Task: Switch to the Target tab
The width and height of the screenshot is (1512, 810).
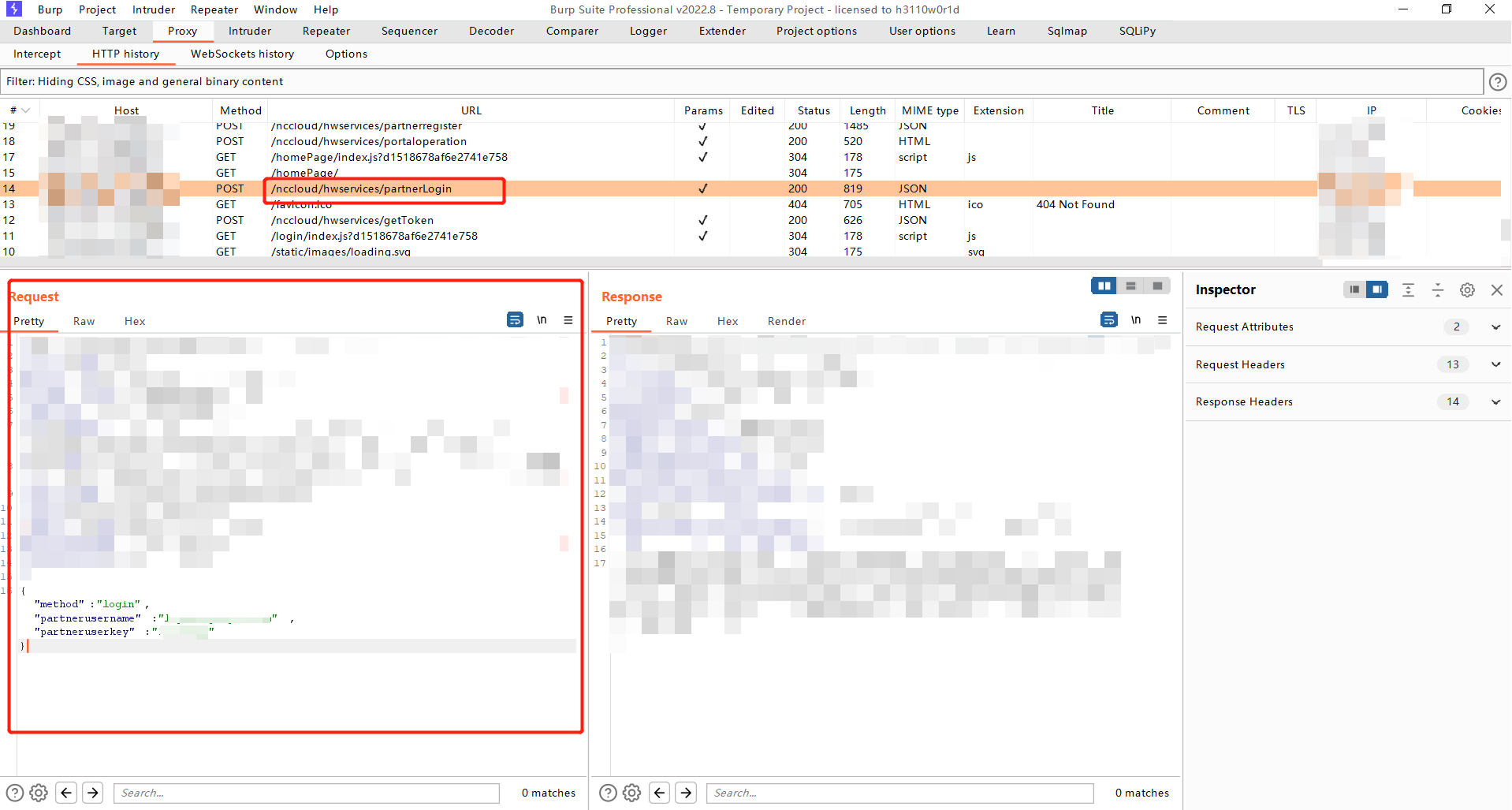Action: (119, 31)
